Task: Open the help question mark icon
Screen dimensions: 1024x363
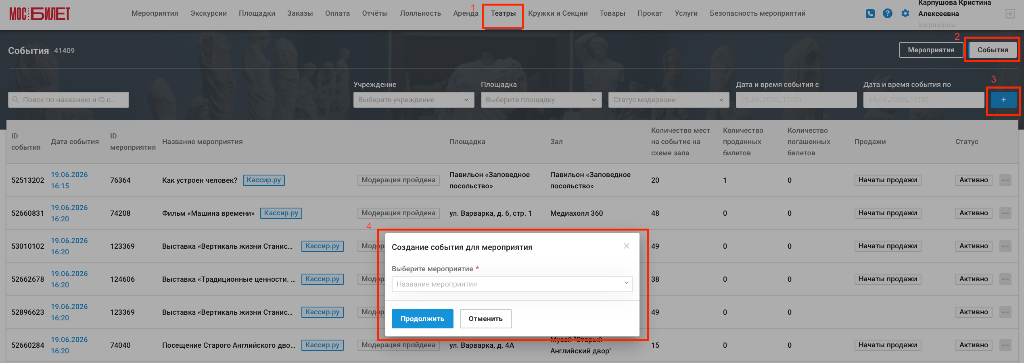Action: [888, 13]
